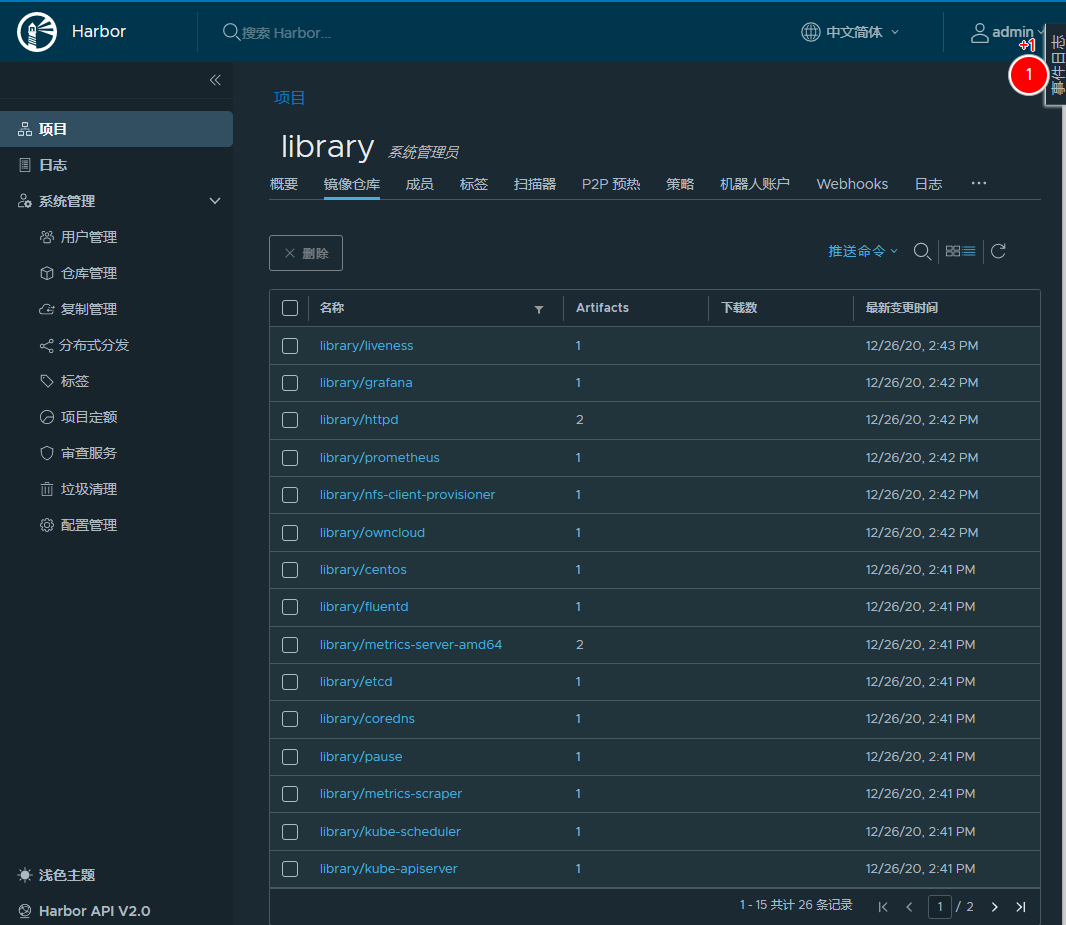The height and width of the screenshot is (925, 1066).
Task: Open library/kube-scheduler repository
Action: pyautogui.click(x=390, y=831)
